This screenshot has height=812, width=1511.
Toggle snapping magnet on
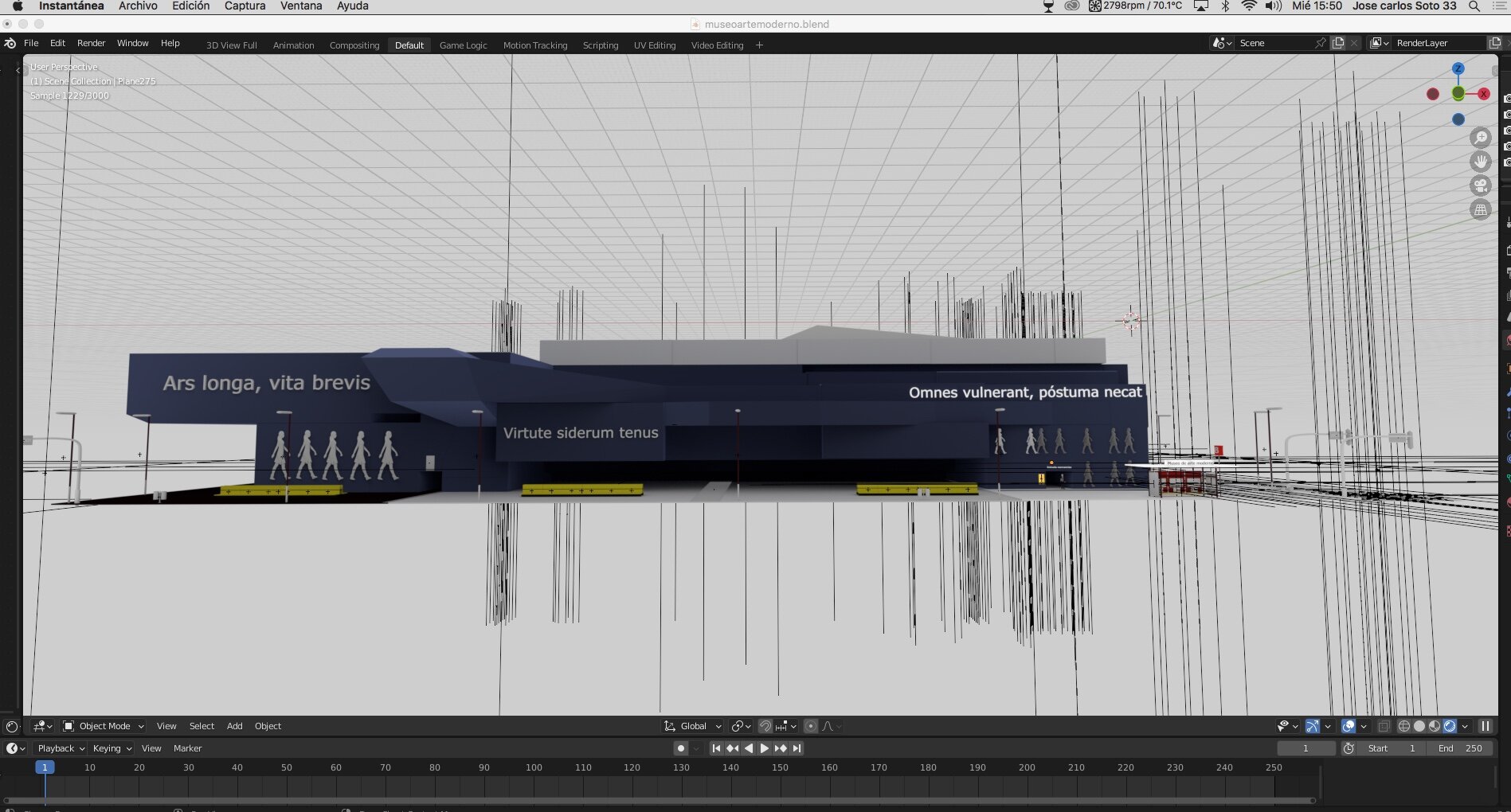pyautogui.click(x=765, y=726)
